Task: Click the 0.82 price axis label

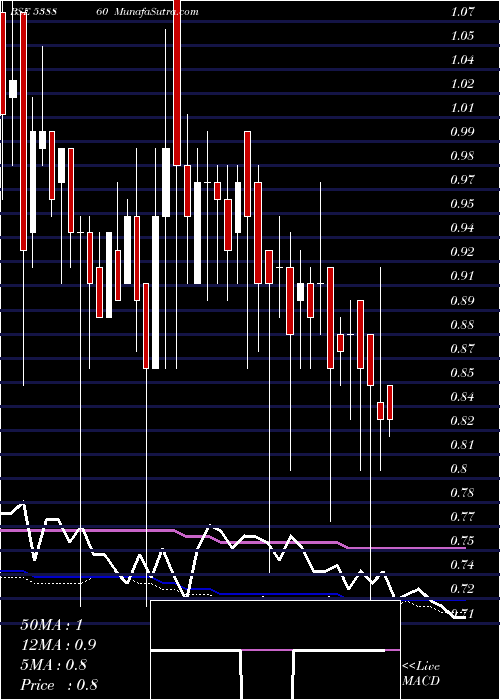Action: (462, 421)
